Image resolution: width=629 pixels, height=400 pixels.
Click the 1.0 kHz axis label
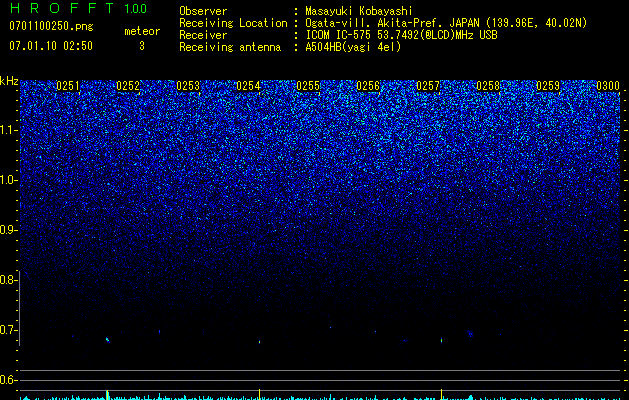click(7, 180)
